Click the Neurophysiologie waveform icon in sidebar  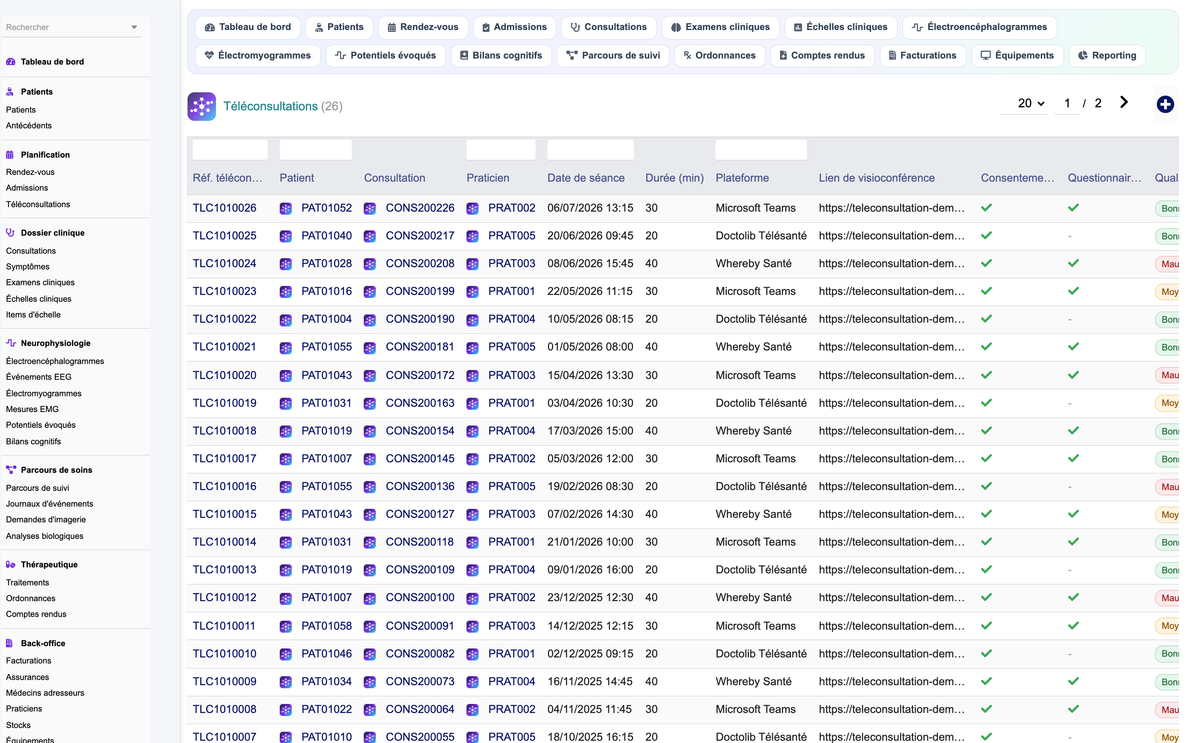[10, 343]
